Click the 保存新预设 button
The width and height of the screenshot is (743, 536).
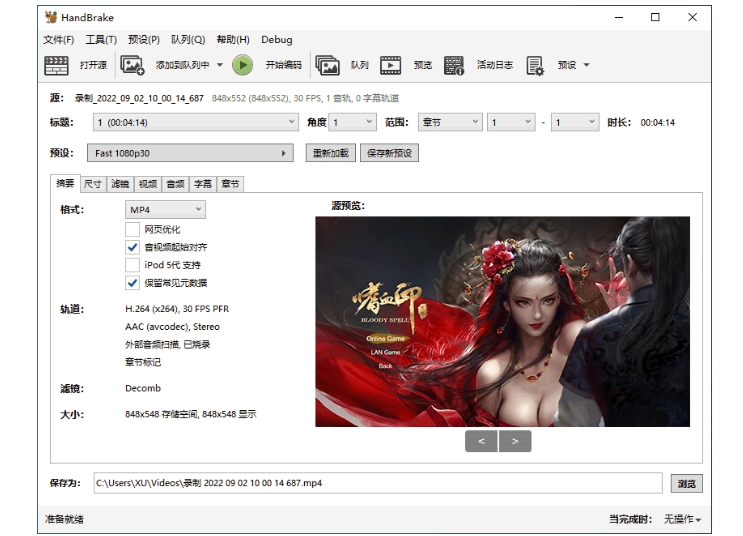(390, 153)
